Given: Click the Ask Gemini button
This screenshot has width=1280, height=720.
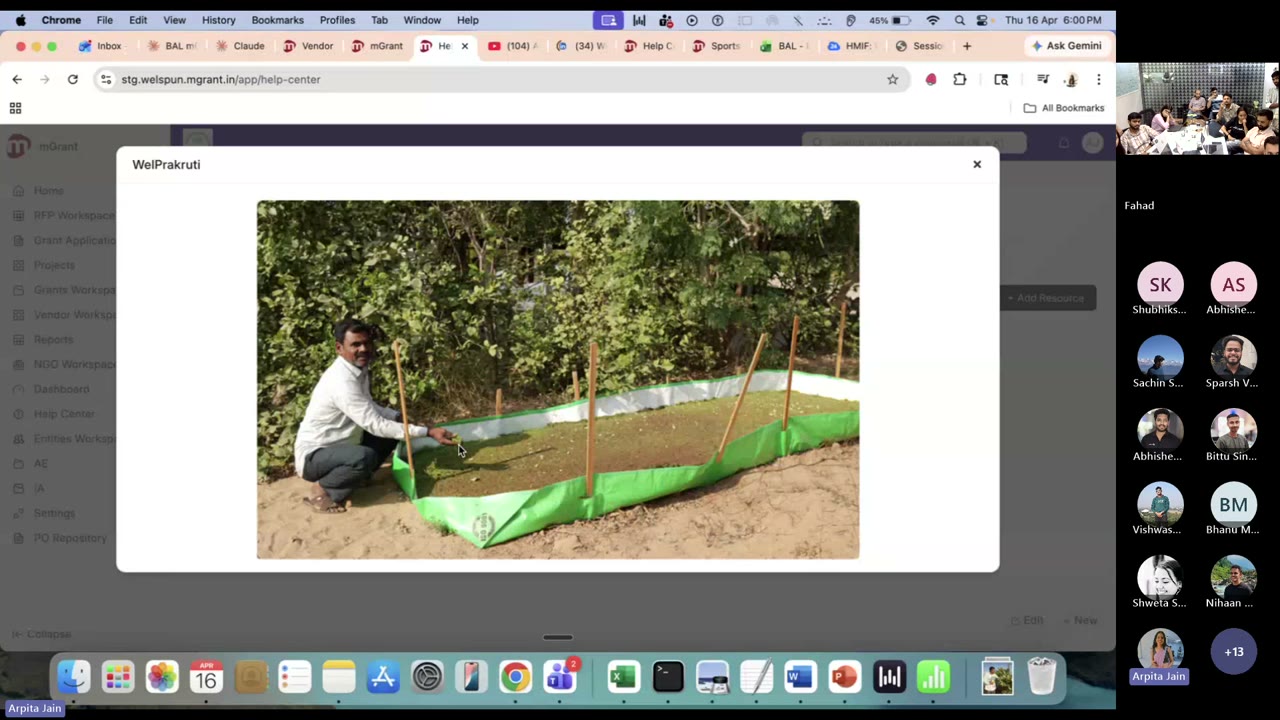Looking at the screenshot, I should pos(1066,46).
